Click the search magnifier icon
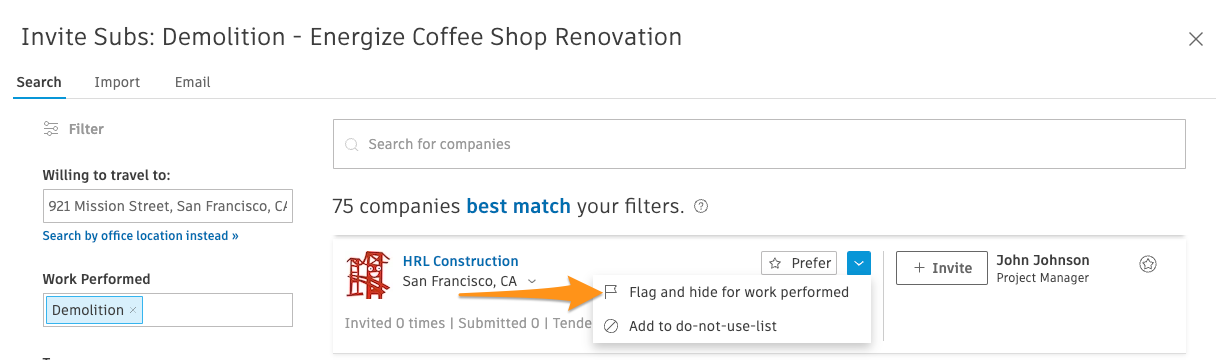This screenshot has width=1228, height=360. pos(351,145)
